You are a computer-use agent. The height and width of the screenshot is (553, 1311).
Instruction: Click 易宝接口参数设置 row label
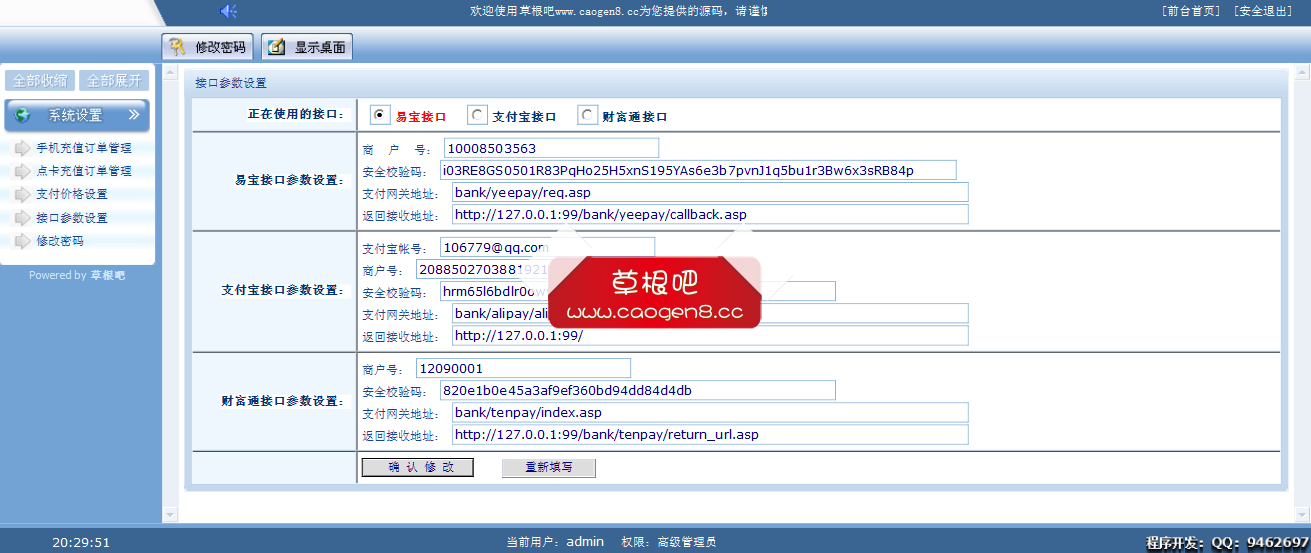pyautogui.click(x=289, y=181)
